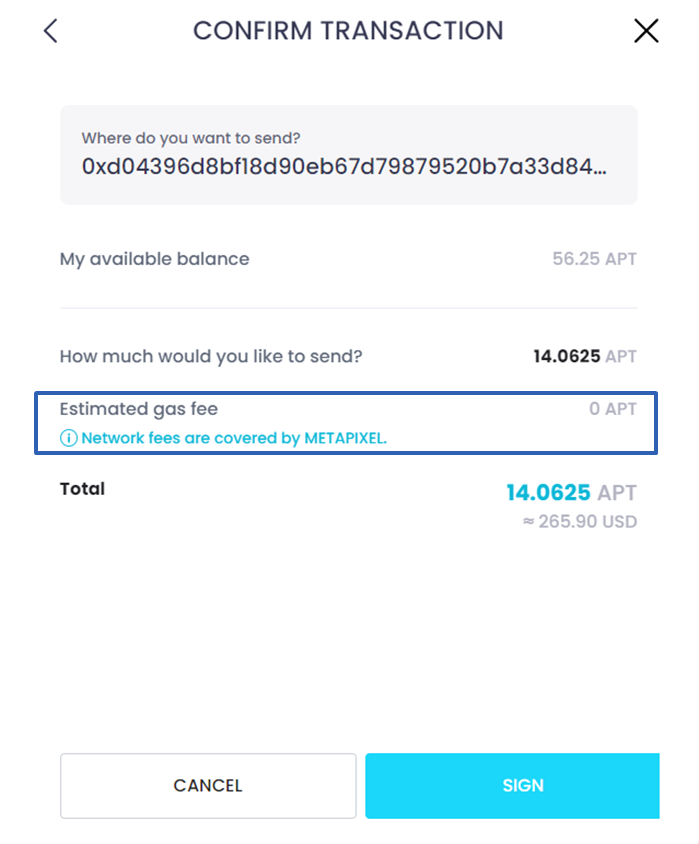The width and height of the screenshot is (699, 844).
Task: Click the divider line below available balance
Action: coord(349,308)
